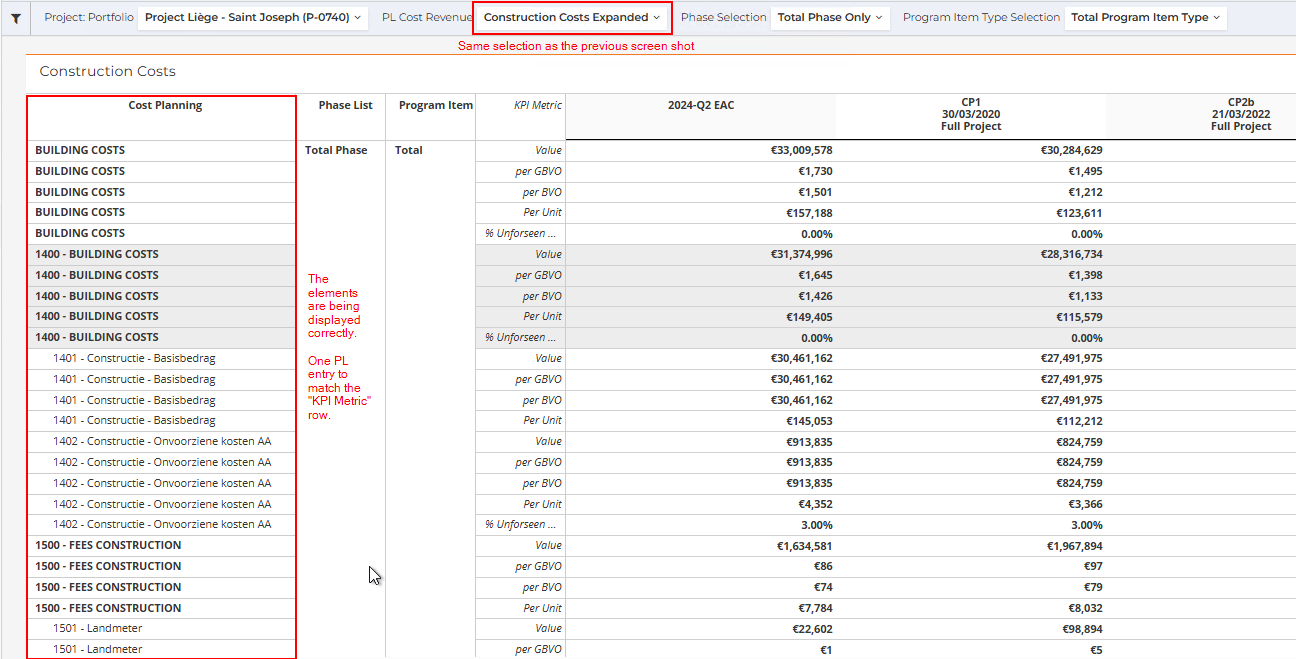1296x659 pixels.
Task: Click the PL Cost Revenue filter label
Action: (426, 17)
